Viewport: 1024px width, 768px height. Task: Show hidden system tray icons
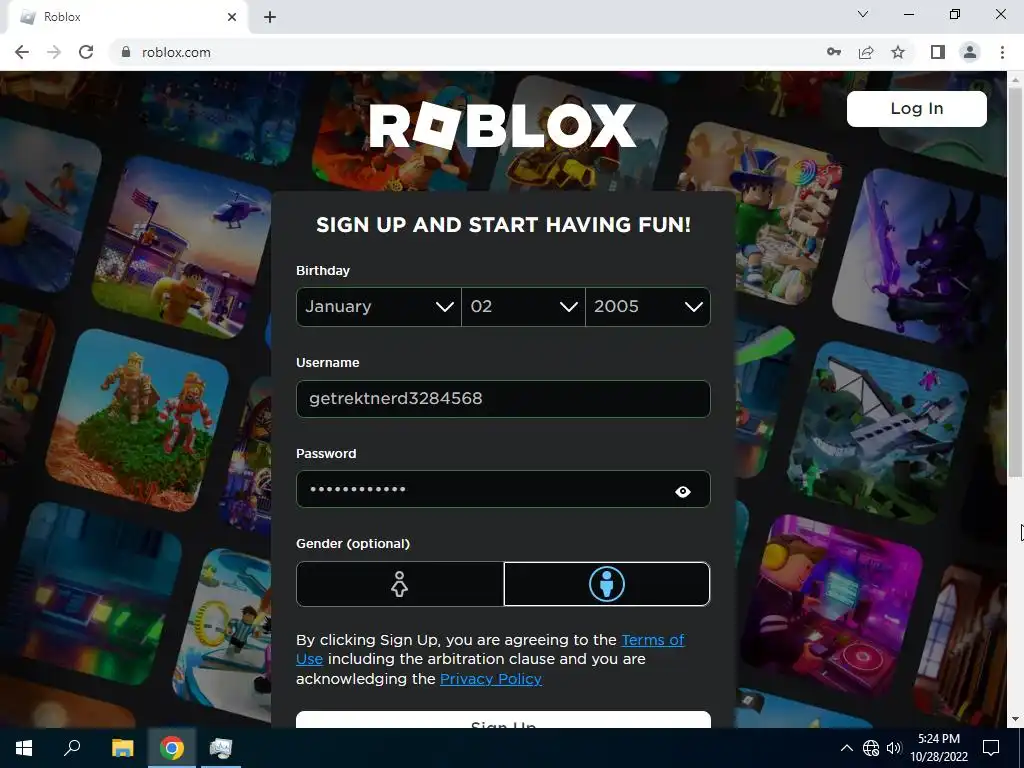point(846,748)
